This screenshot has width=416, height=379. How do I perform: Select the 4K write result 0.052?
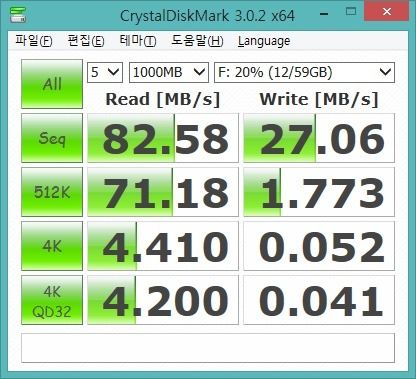(x=319, y=246)
